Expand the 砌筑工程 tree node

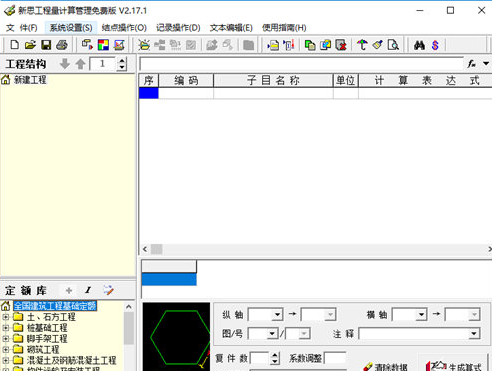tap(5, 349)
